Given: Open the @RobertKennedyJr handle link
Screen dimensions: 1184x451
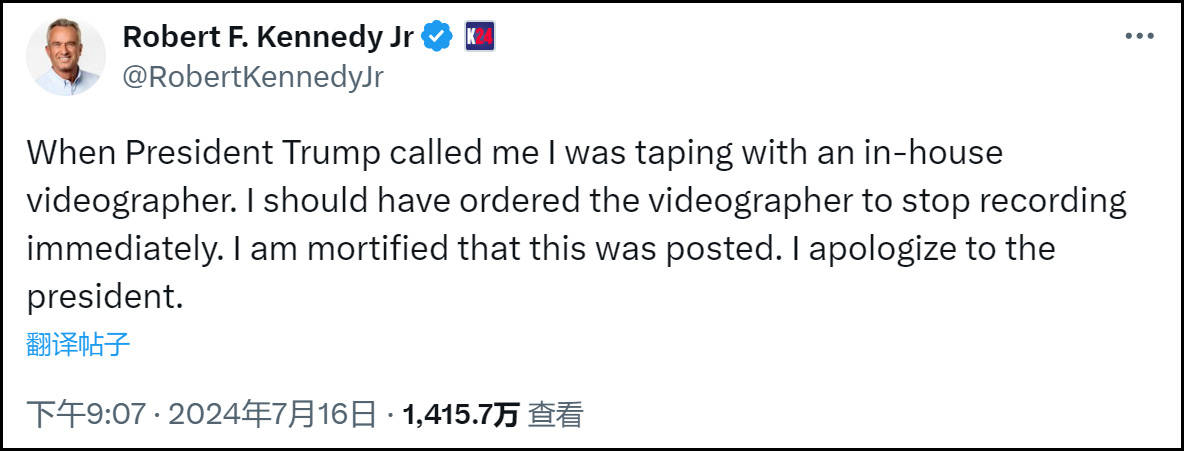Looking at the screenshot, I should (253, 77).
